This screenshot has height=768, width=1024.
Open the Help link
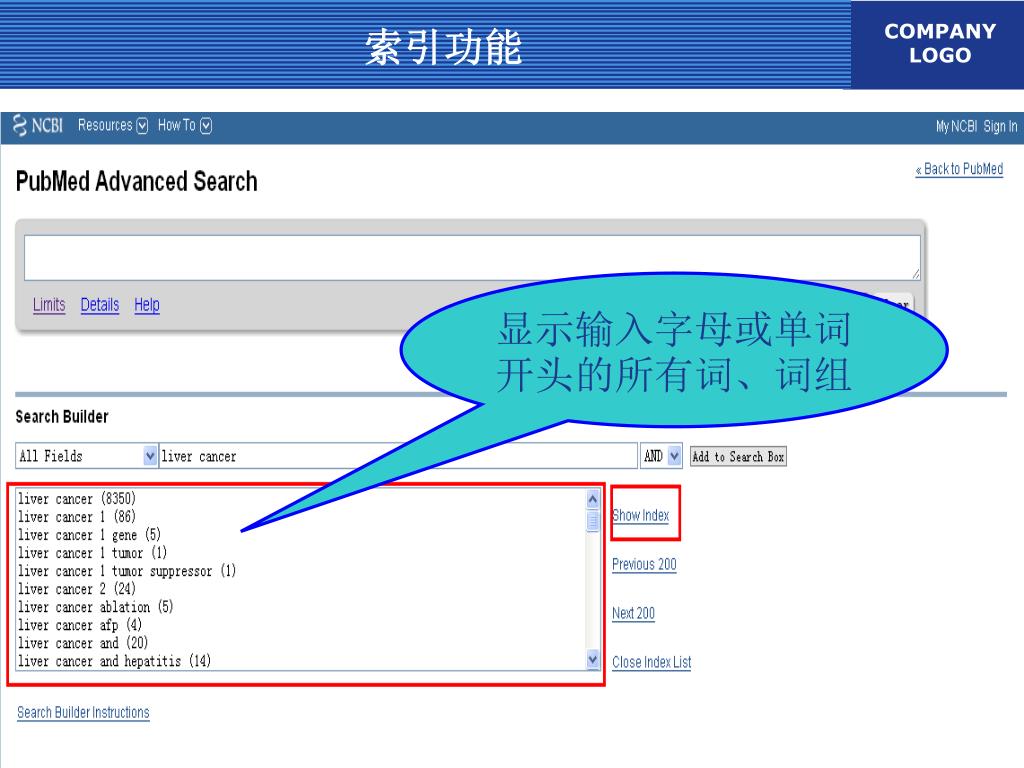pos(147,305)
